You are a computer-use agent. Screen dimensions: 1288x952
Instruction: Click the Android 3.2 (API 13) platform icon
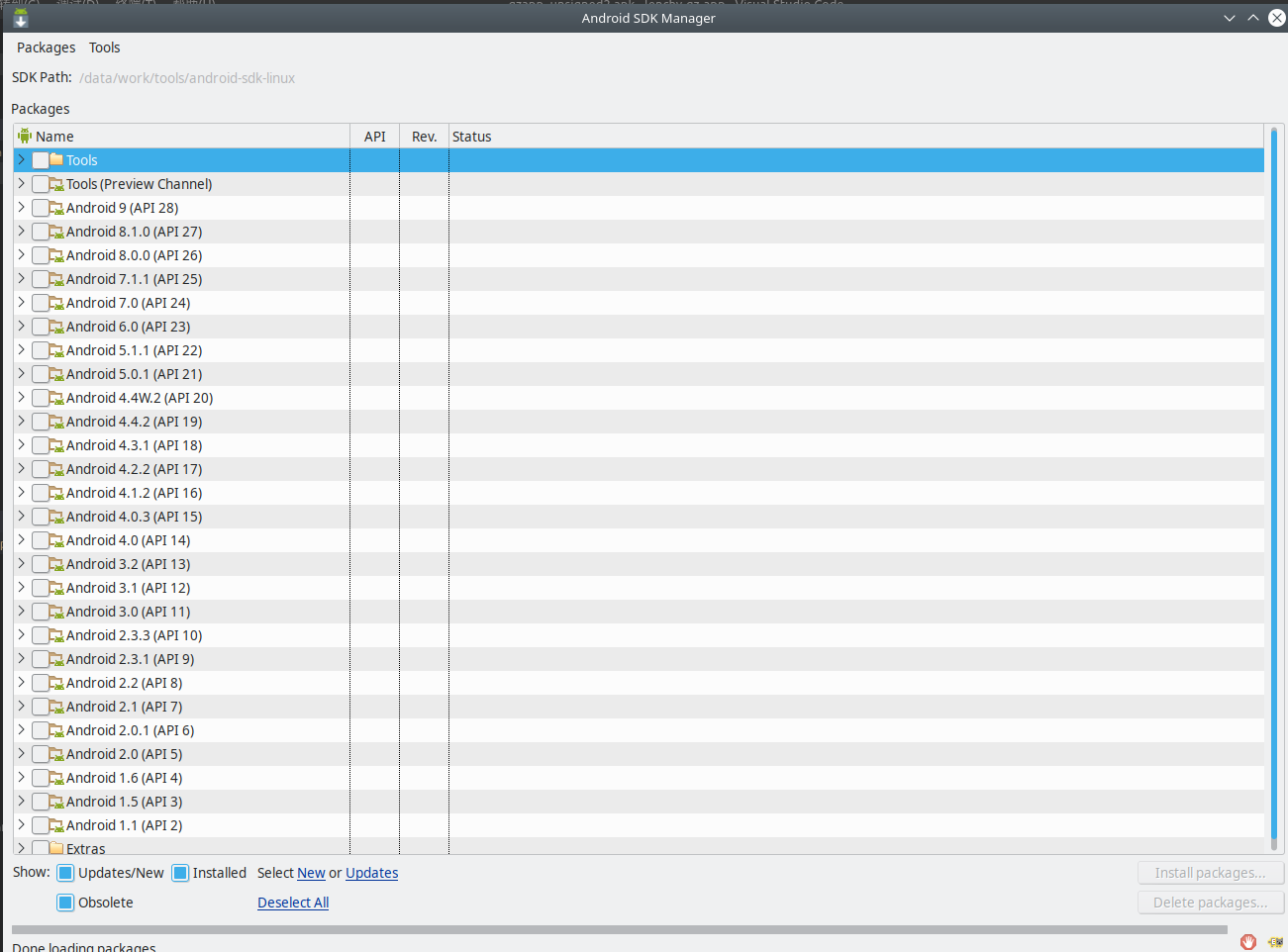coord(56,564)
